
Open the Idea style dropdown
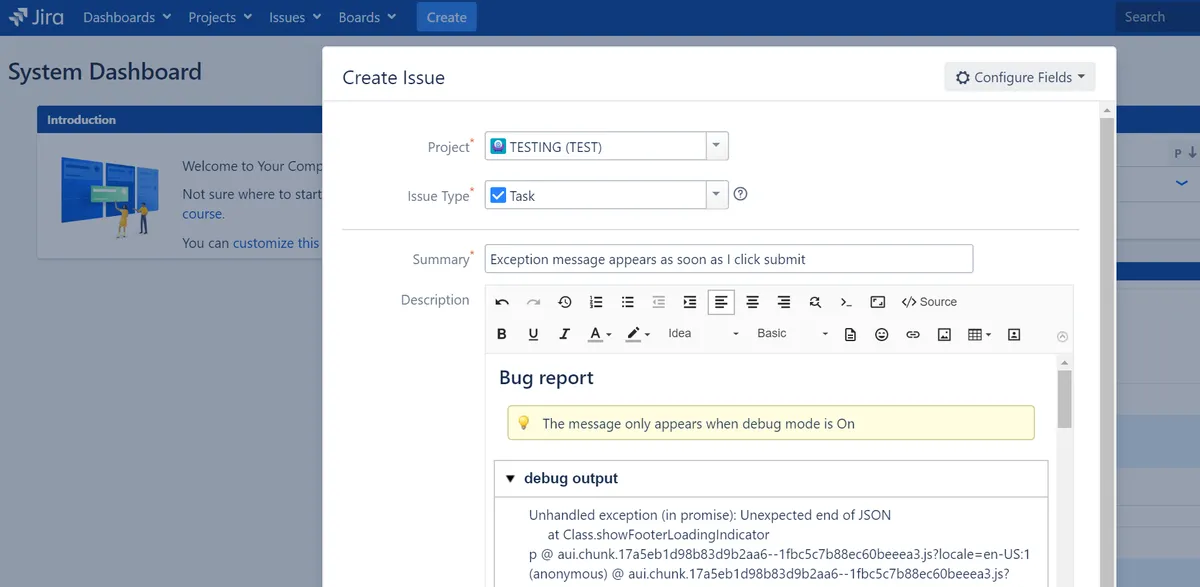click(704, 334)
